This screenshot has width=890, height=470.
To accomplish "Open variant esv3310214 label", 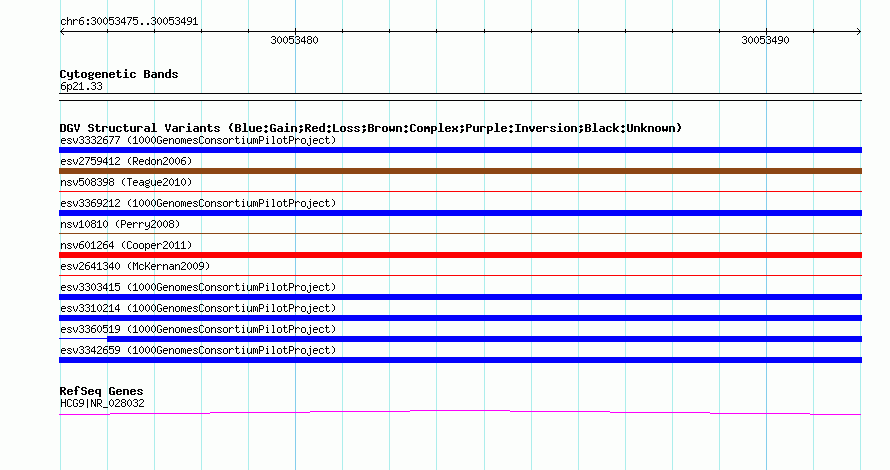I will pyautogui.click(x=198, y=308).
